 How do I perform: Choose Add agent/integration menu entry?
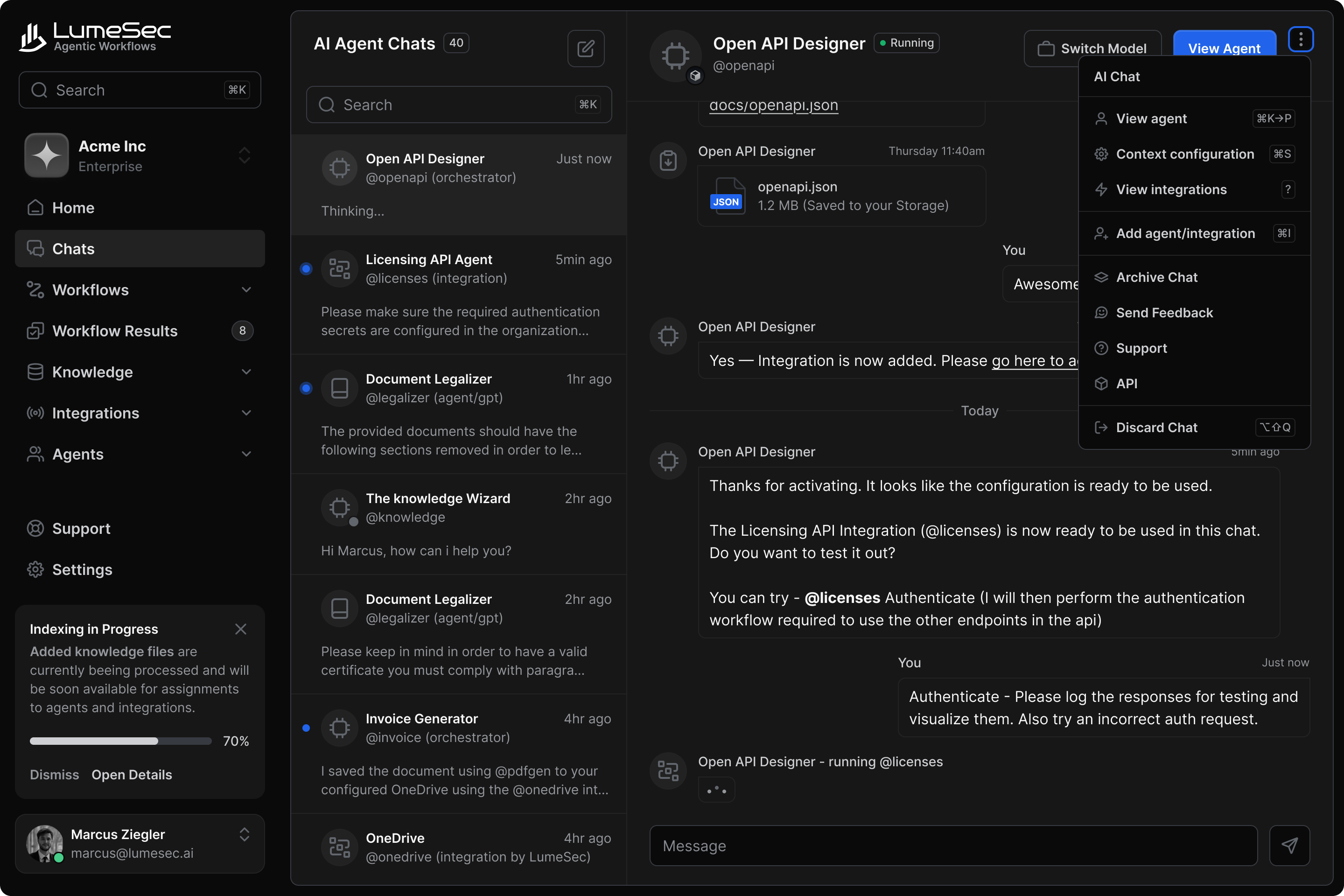point(1194,233)
